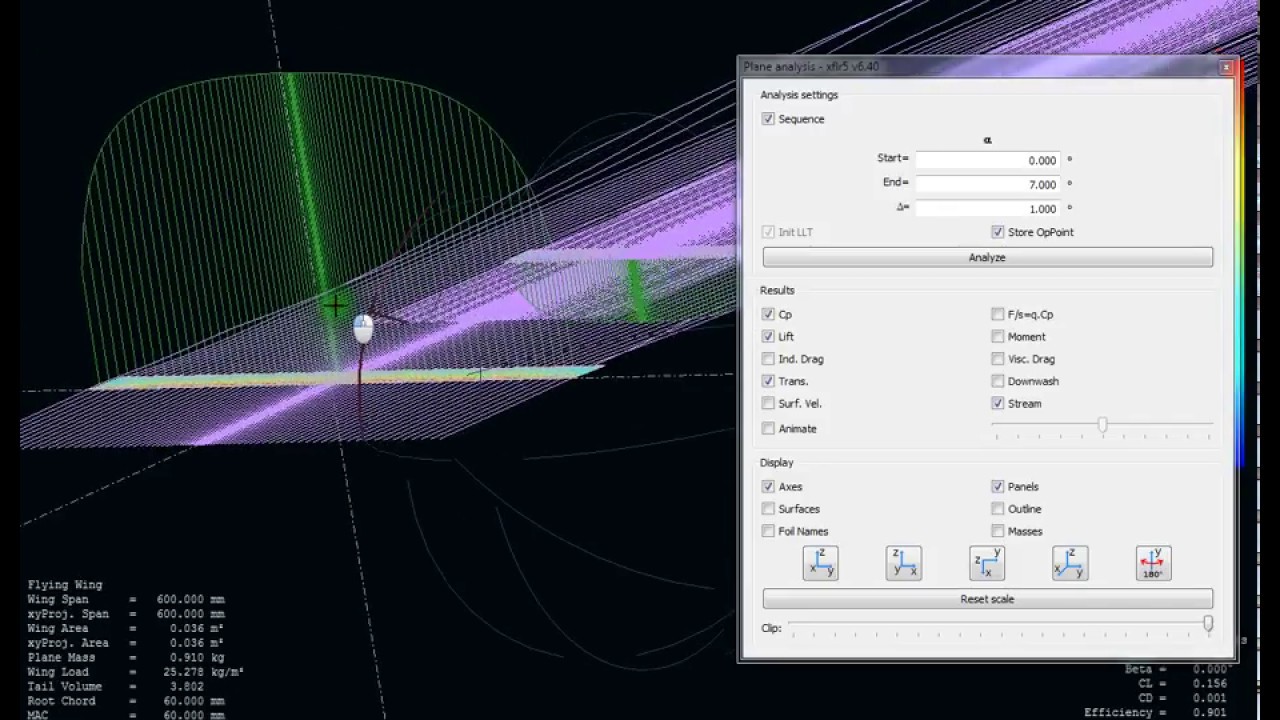Click the 'Flying Wing' plane name text
Viewport: 1280px width, 720px height.
[65, 585]
